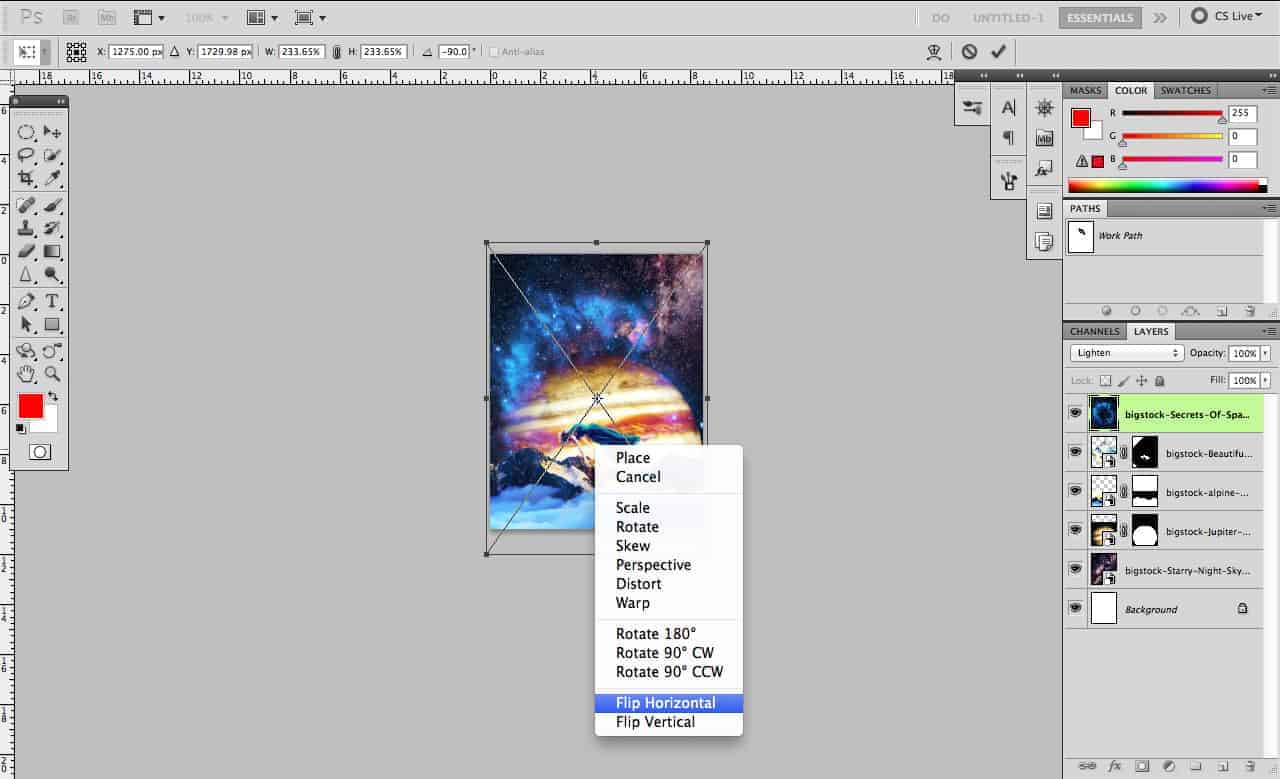
Task: Select the Move tool
Action: (x=53, y=132)
